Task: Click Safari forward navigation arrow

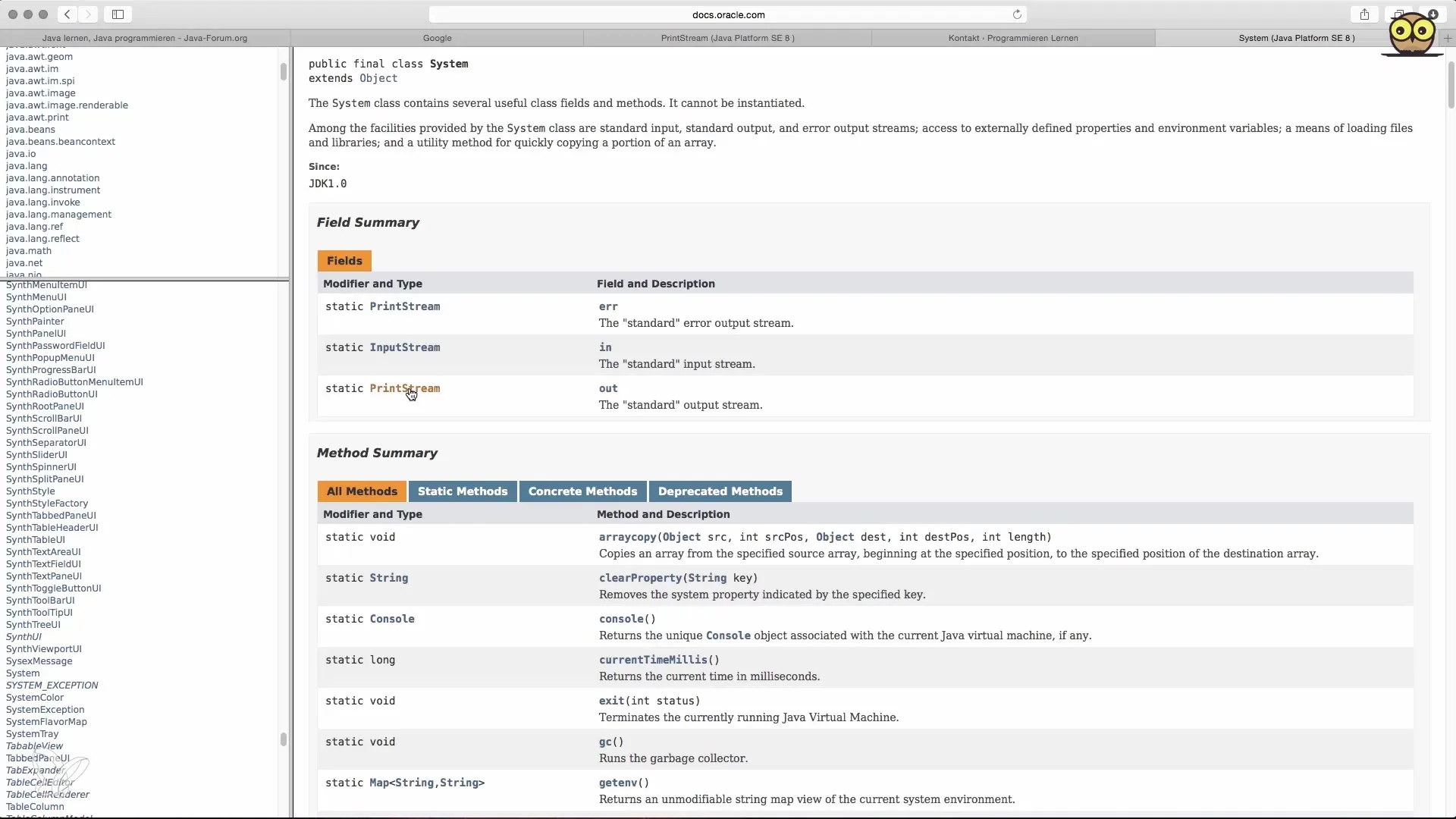Action: pos(88,14)
